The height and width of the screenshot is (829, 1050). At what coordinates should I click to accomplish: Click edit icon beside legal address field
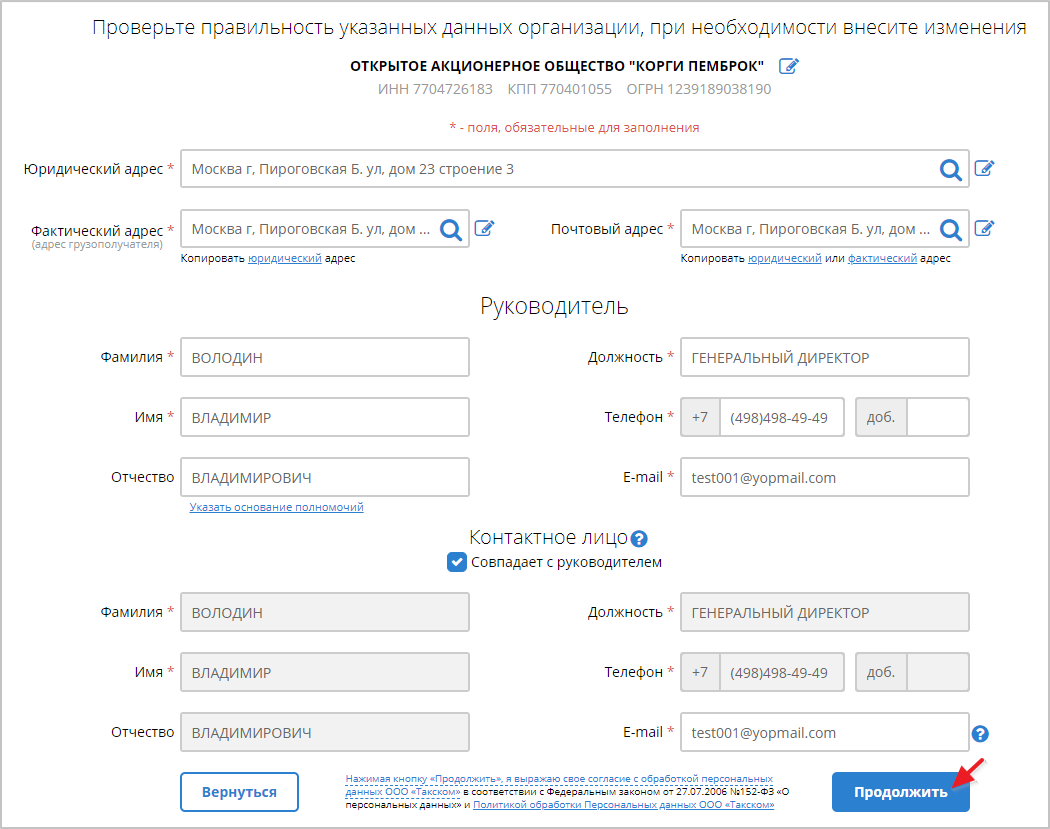click(984, 168)
